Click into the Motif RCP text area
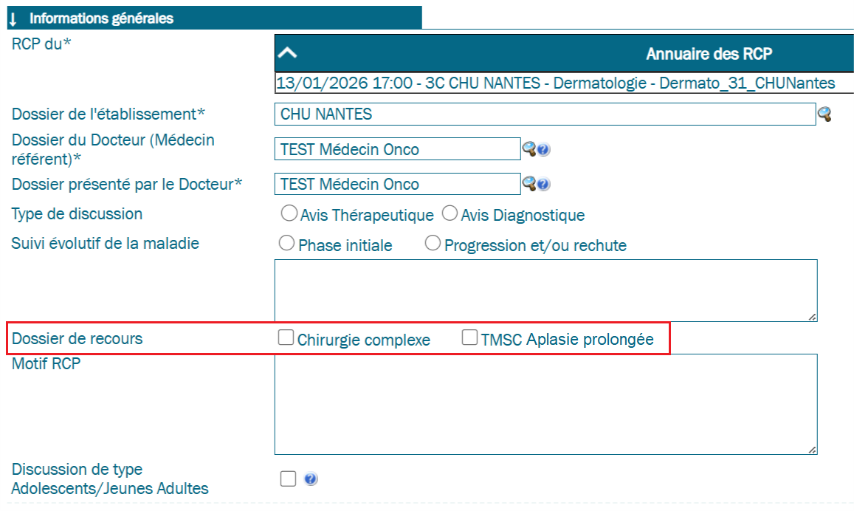 click(x=545, y=404)
